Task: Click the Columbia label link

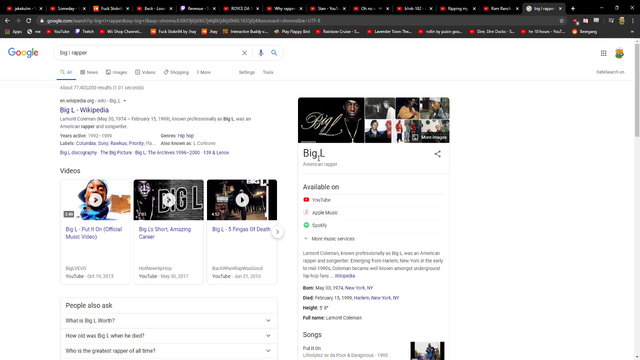Action: click(86, 143)
